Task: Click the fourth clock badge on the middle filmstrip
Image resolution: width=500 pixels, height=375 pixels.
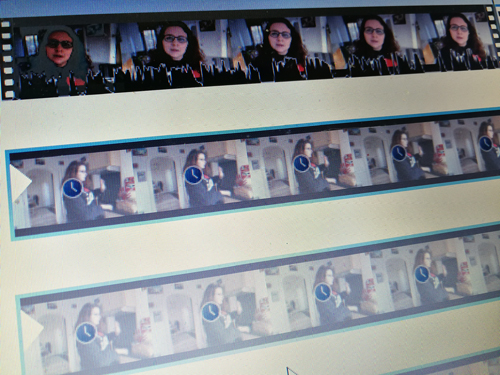Action: [x=398, y=153]
